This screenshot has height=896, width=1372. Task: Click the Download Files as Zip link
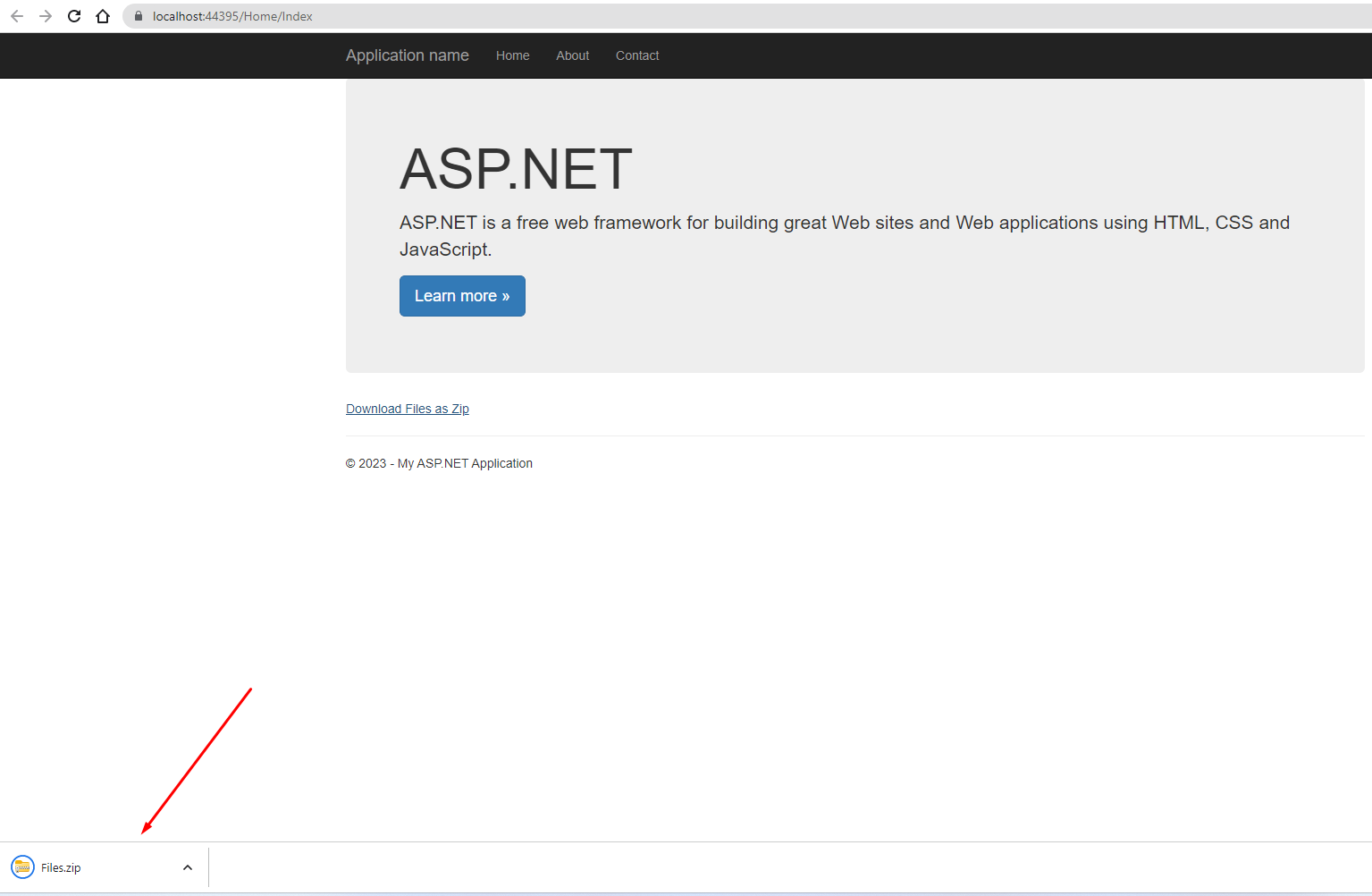pyautogui.click(x=408, y=409)
